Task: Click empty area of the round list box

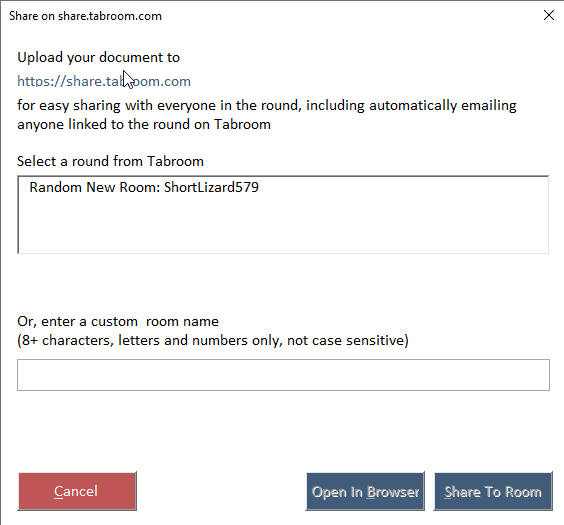Action: (283, 225)
